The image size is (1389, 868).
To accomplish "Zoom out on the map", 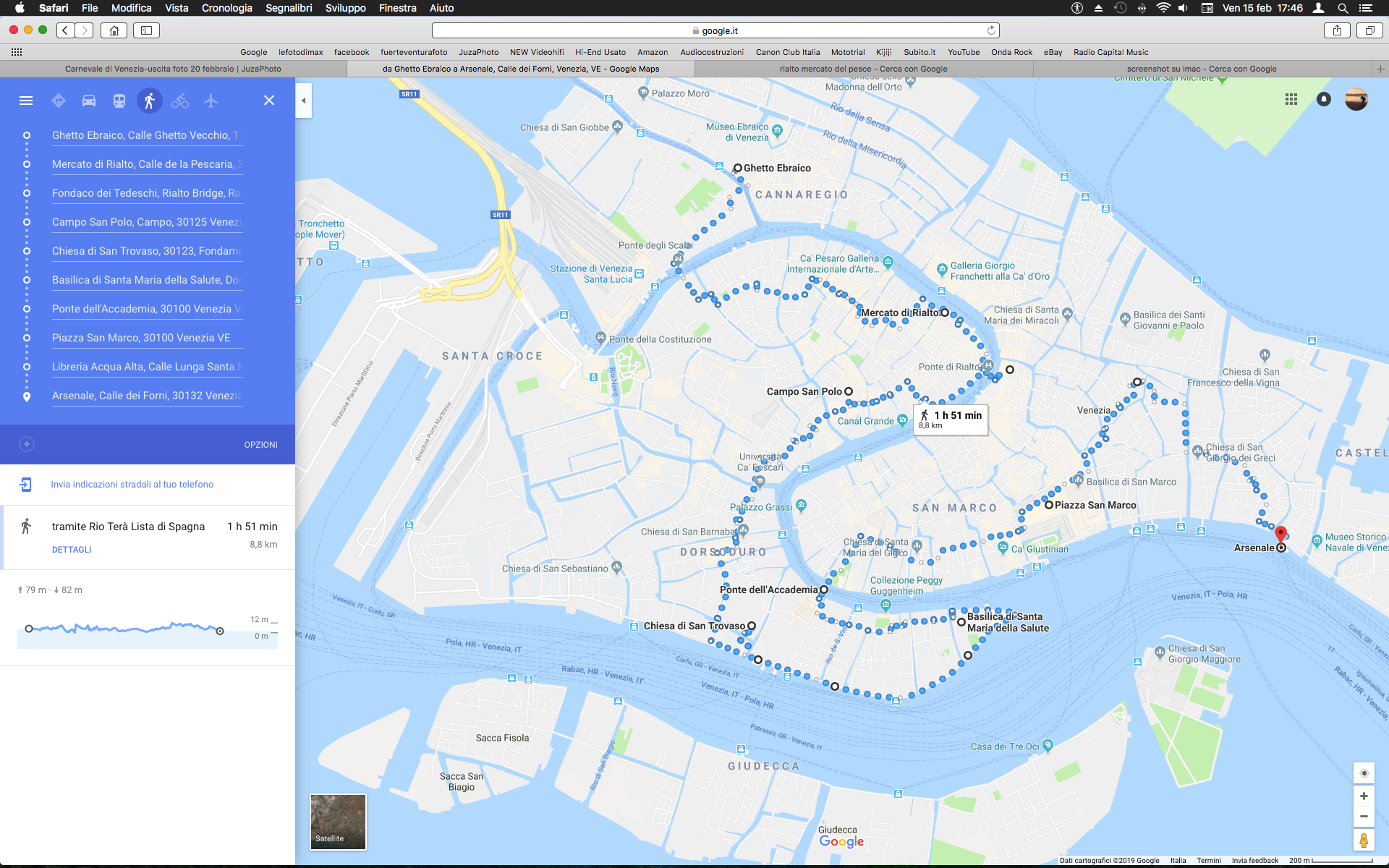I will click(1364, 817).
